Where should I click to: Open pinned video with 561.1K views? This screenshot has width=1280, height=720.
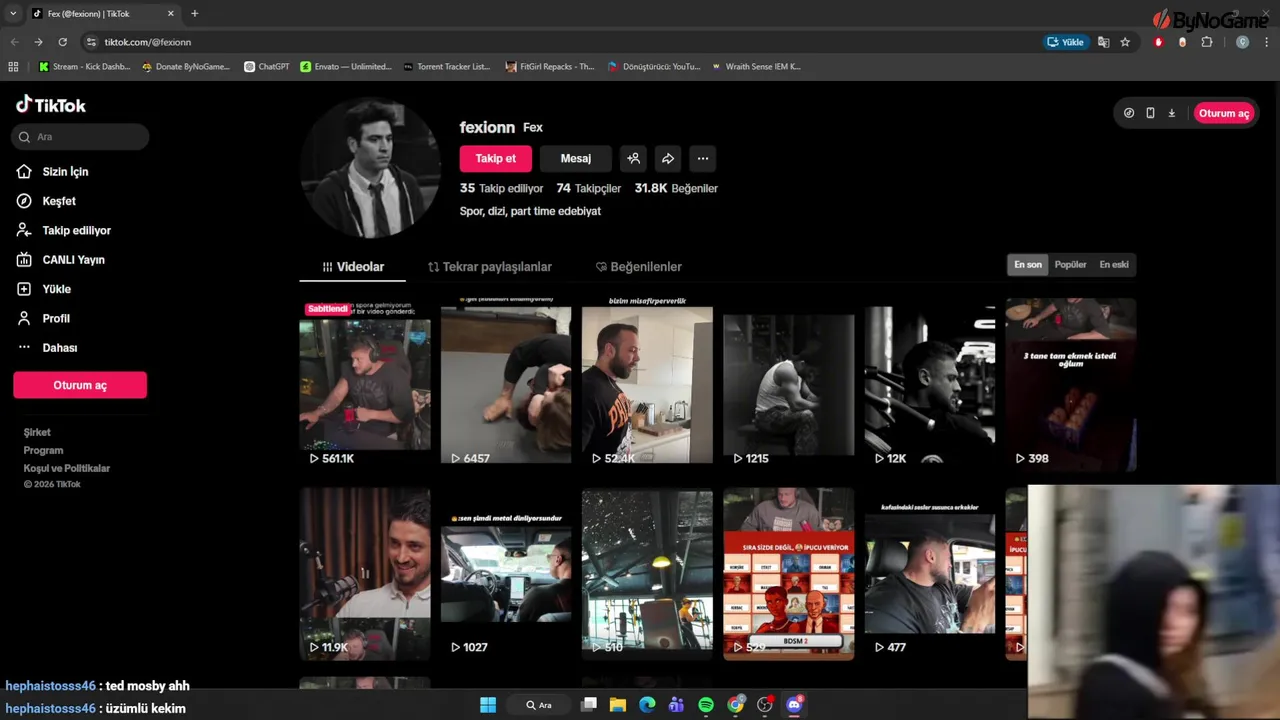pyautogui.click(x=365, y=384)
